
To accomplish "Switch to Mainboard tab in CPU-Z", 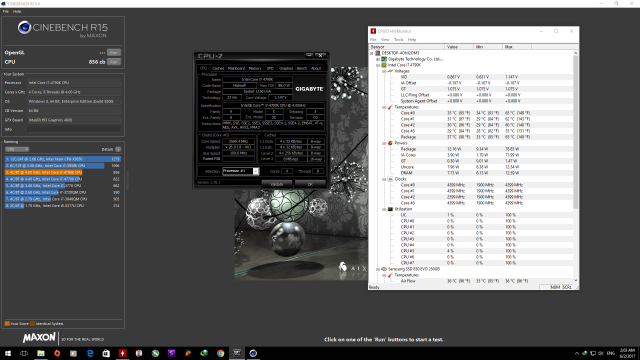I will click(x=236, y=68).
